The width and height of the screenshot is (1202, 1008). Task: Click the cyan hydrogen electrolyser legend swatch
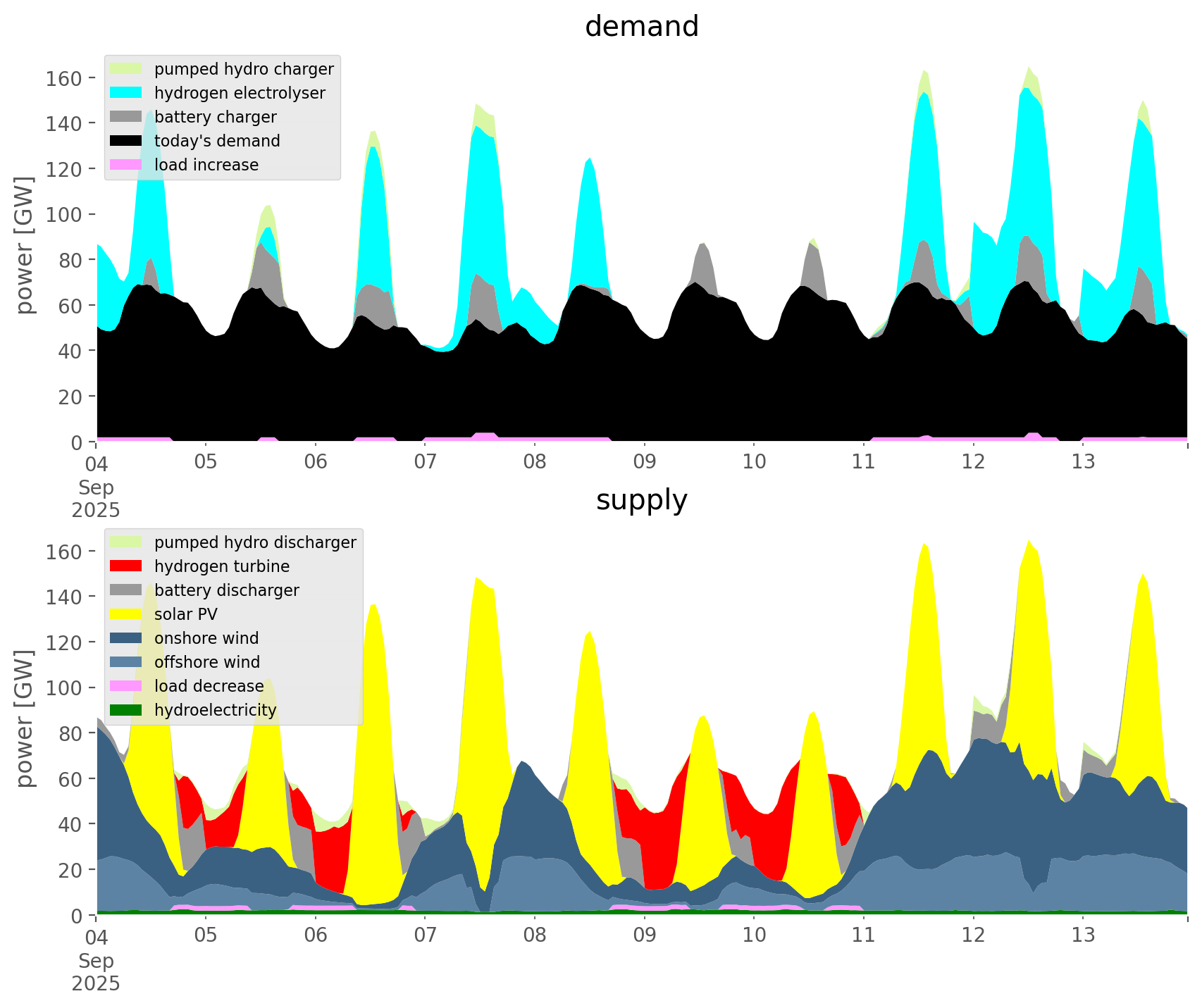coord(126,93)
